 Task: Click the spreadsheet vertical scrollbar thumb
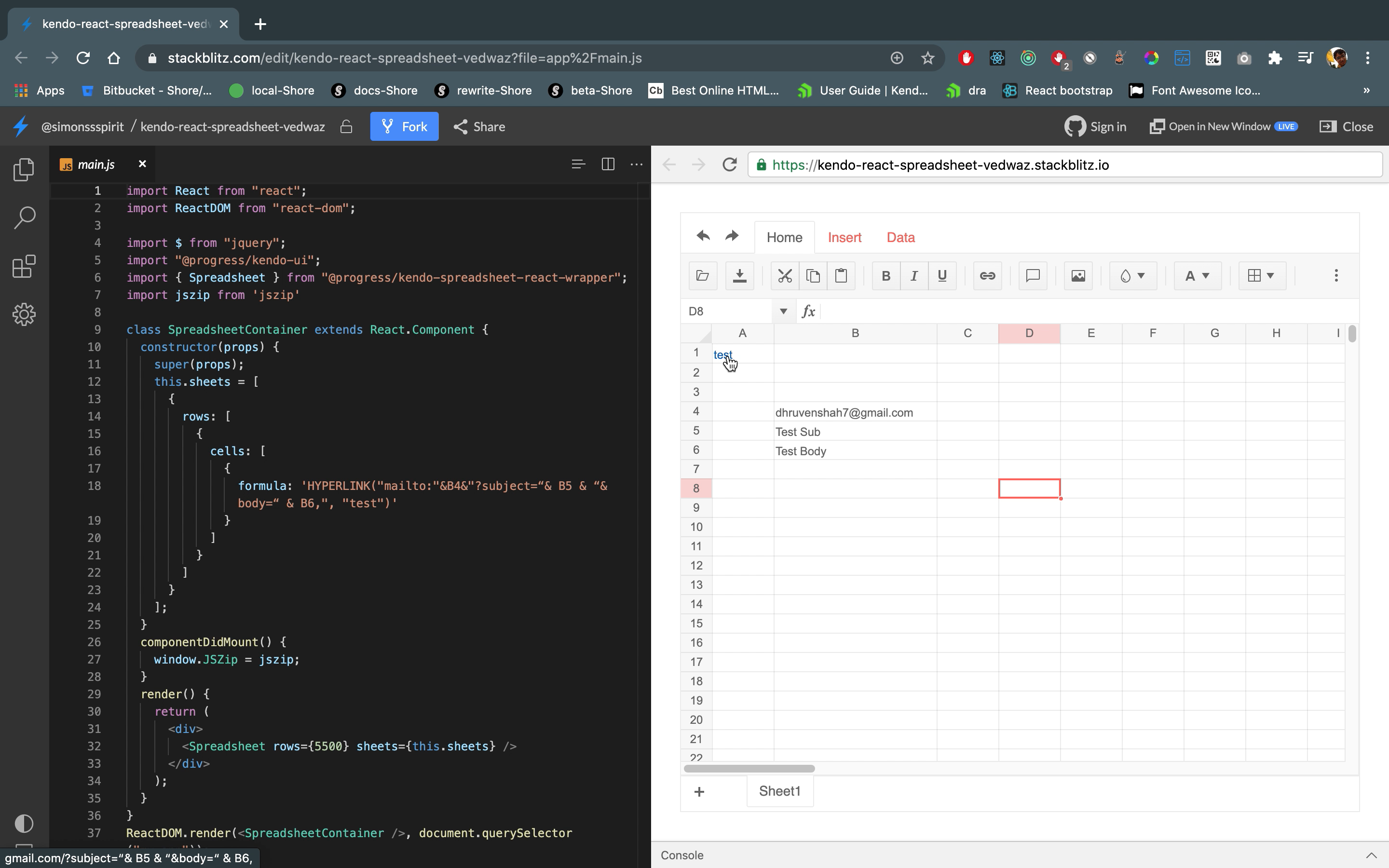coord(1352,334)
